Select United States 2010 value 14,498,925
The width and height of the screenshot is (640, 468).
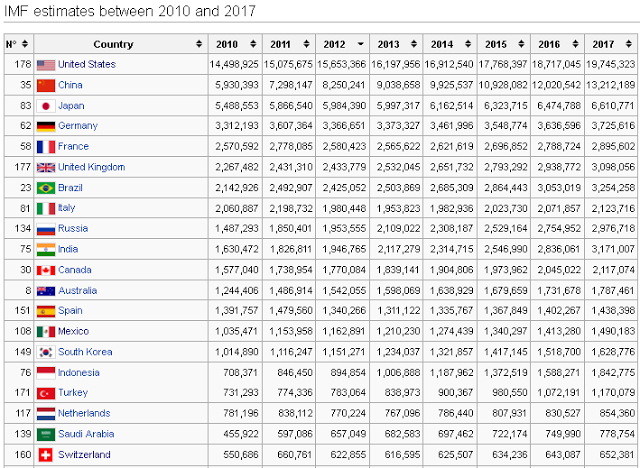[234, 64]
